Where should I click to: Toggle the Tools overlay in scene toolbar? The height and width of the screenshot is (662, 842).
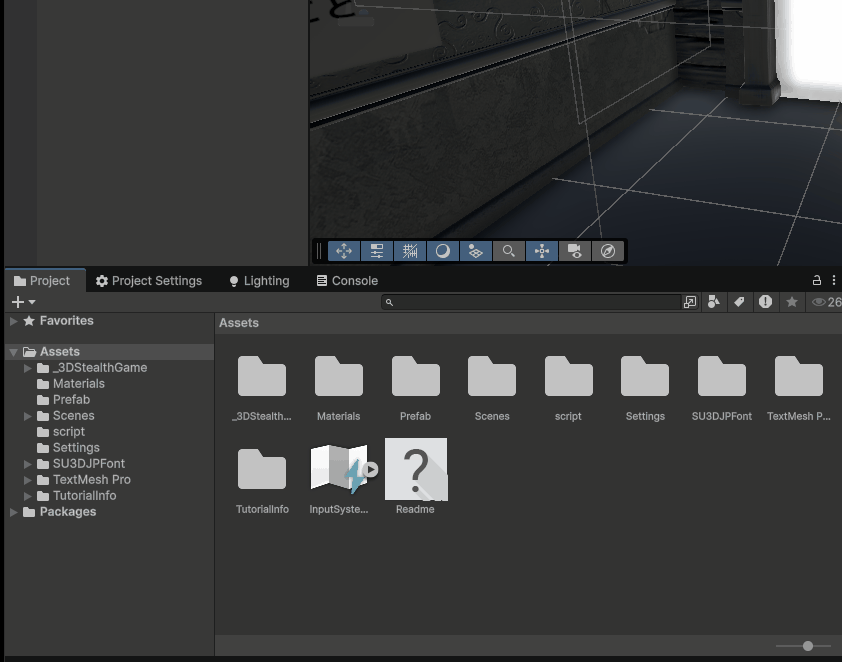click(x=343, y=251)
